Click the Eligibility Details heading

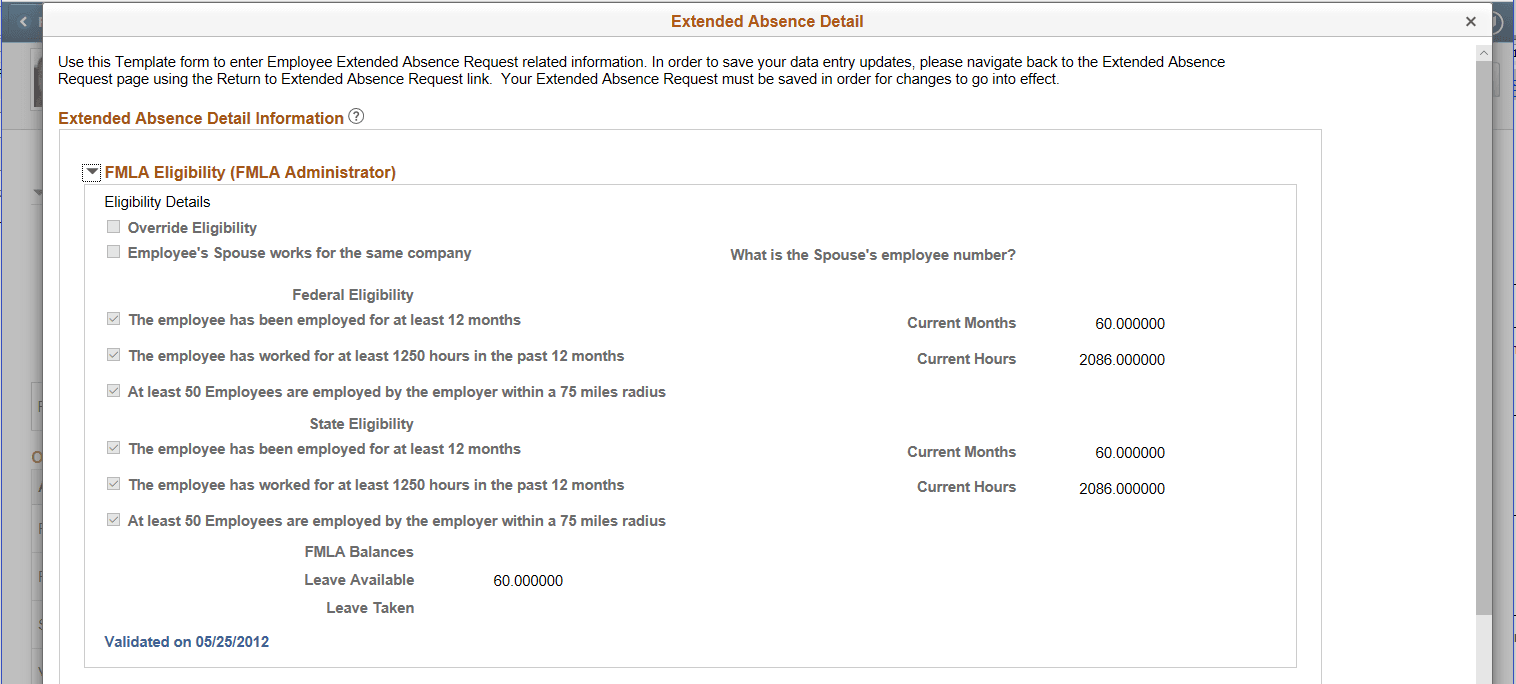156,201
